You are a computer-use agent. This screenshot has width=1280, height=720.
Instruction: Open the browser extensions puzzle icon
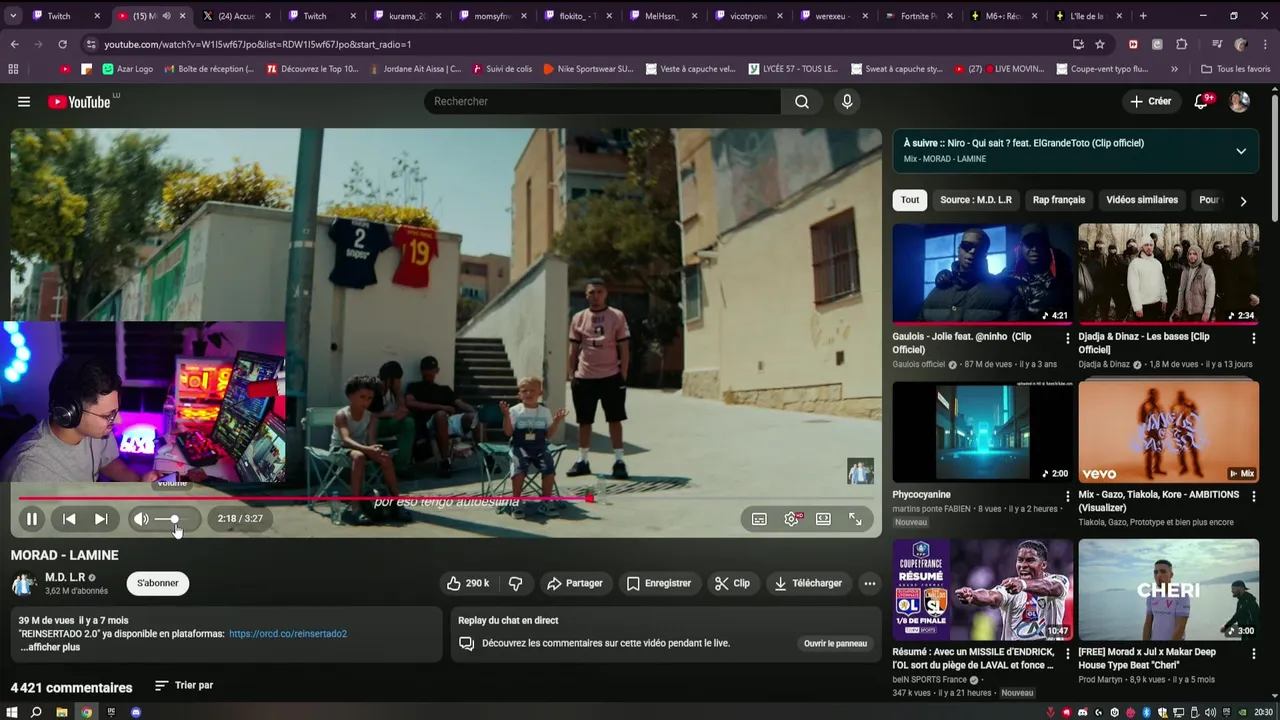pyautogui.click(x=1182, y=44)
